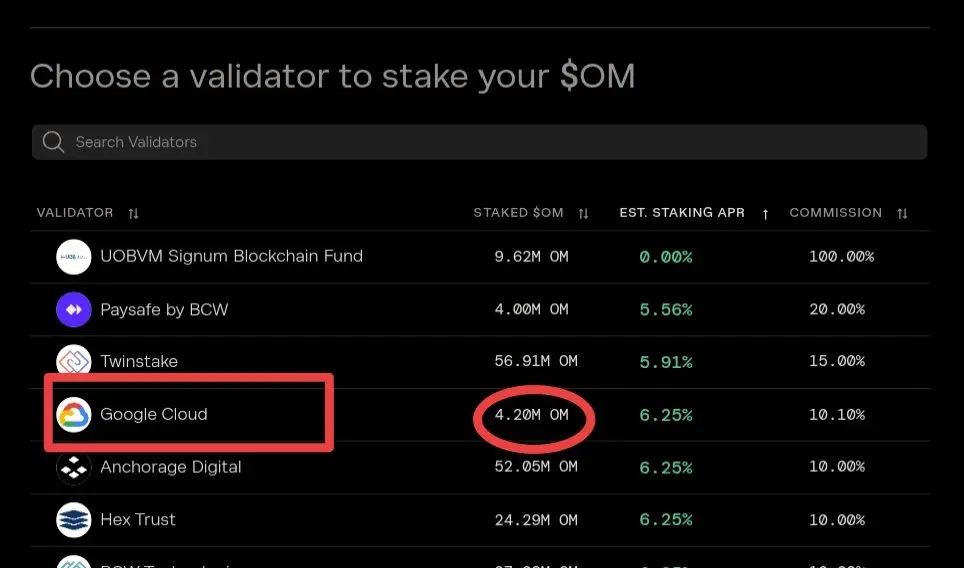
Task: Choose the Anchorage Digital validator name
Action: coord(171,467)
